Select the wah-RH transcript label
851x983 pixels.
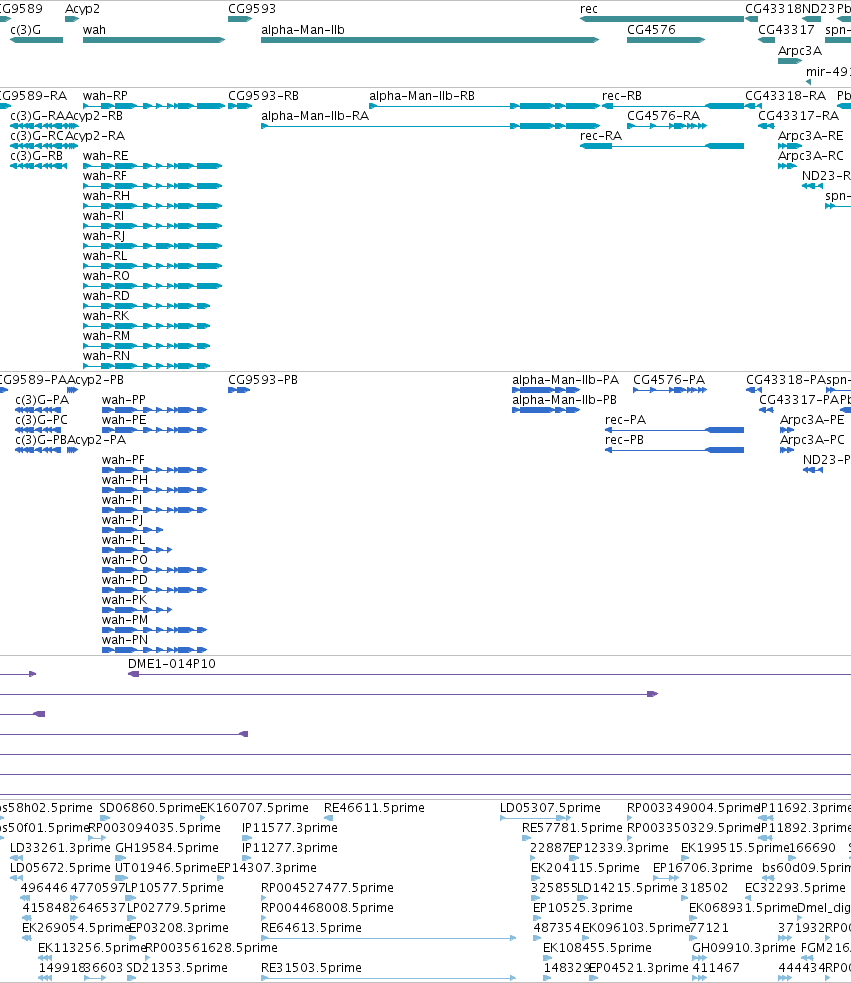coord(107,196)
